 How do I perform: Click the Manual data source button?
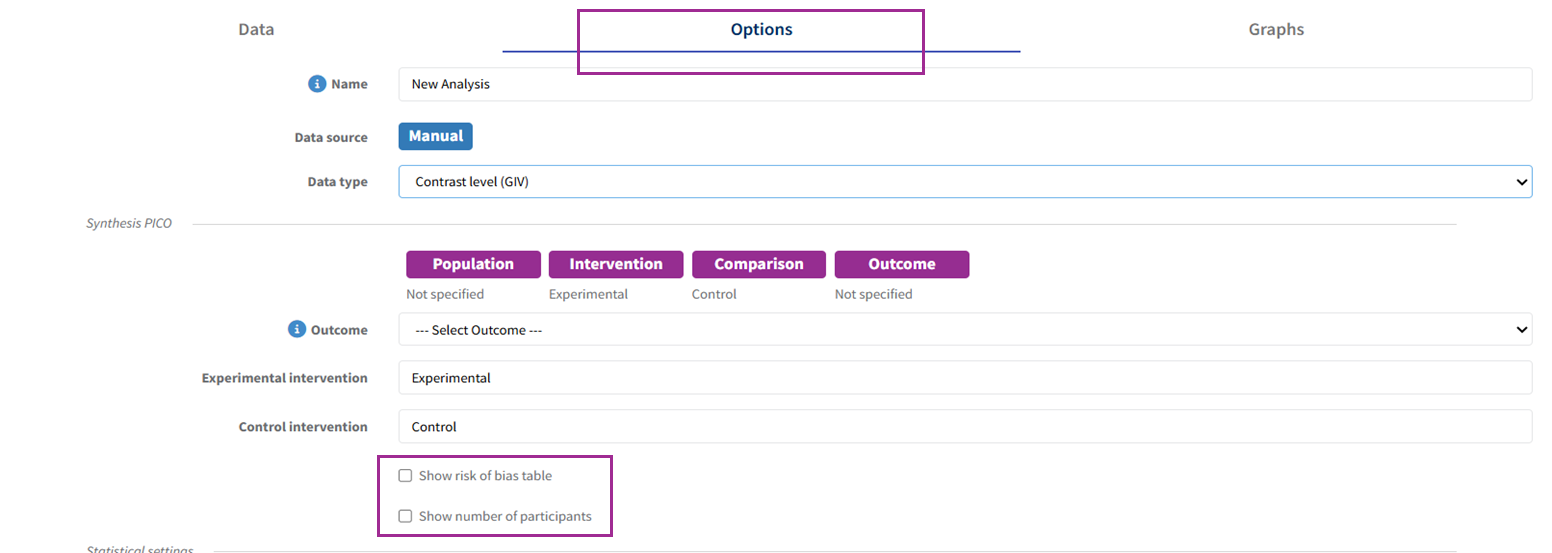click(435, 136)
